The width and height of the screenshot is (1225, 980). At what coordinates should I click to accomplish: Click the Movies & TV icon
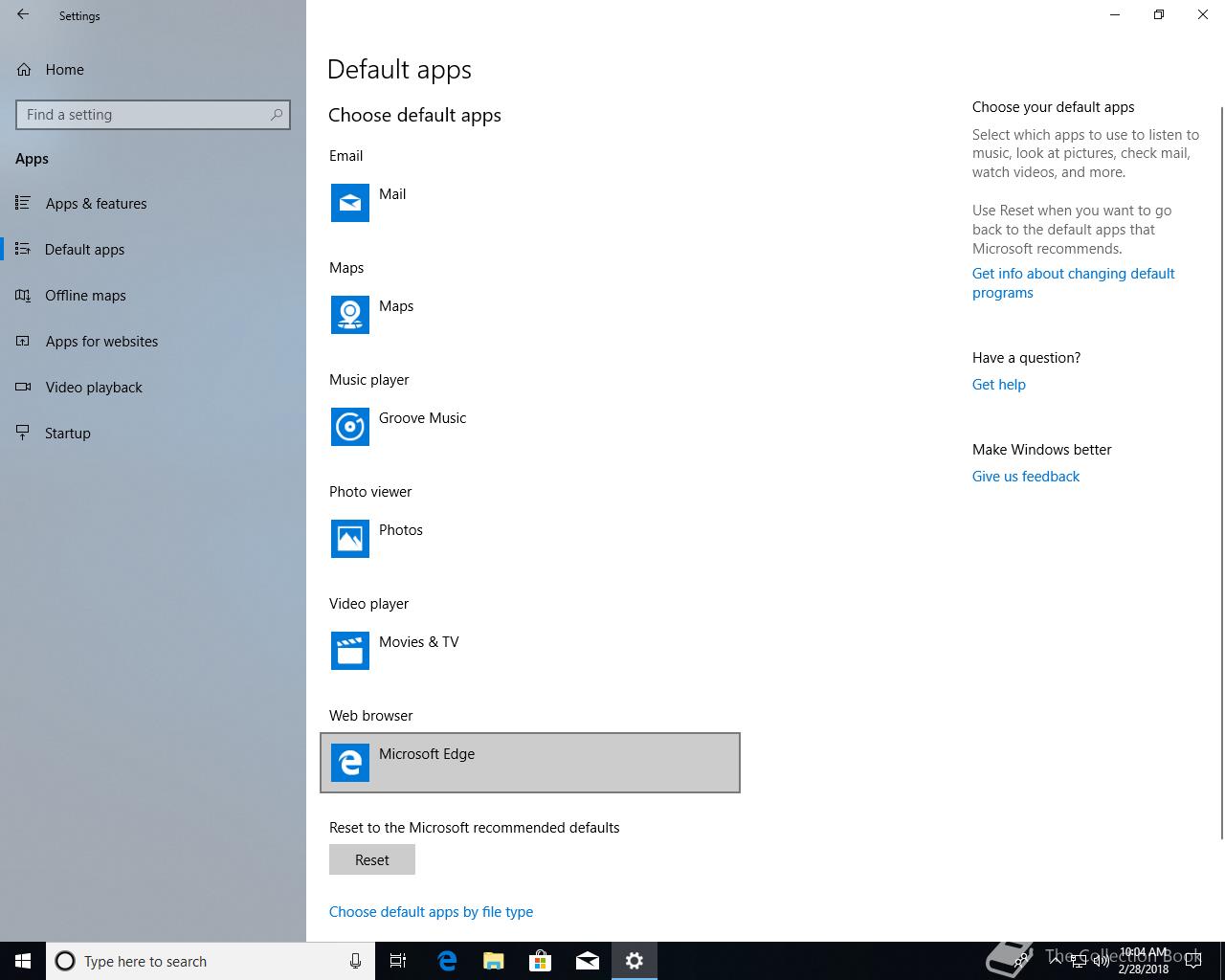349,651
